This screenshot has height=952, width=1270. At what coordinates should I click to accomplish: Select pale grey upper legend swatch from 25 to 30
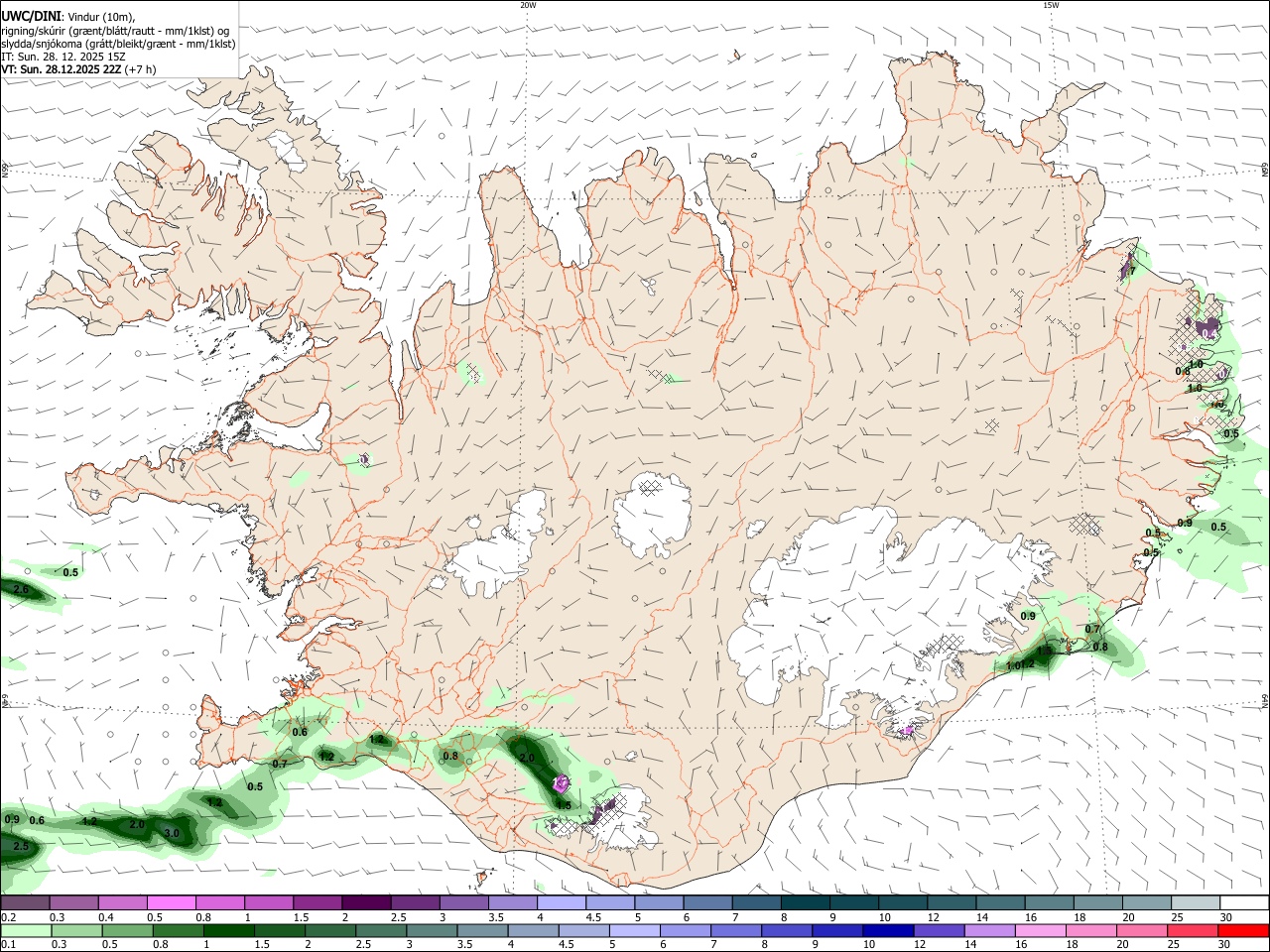click(x=1197, y=902)
